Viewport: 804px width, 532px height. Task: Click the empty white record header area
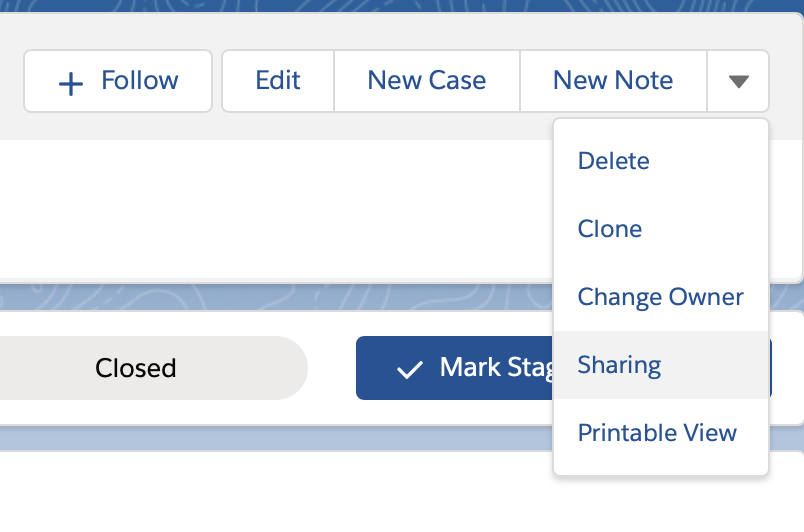(277, 209)
